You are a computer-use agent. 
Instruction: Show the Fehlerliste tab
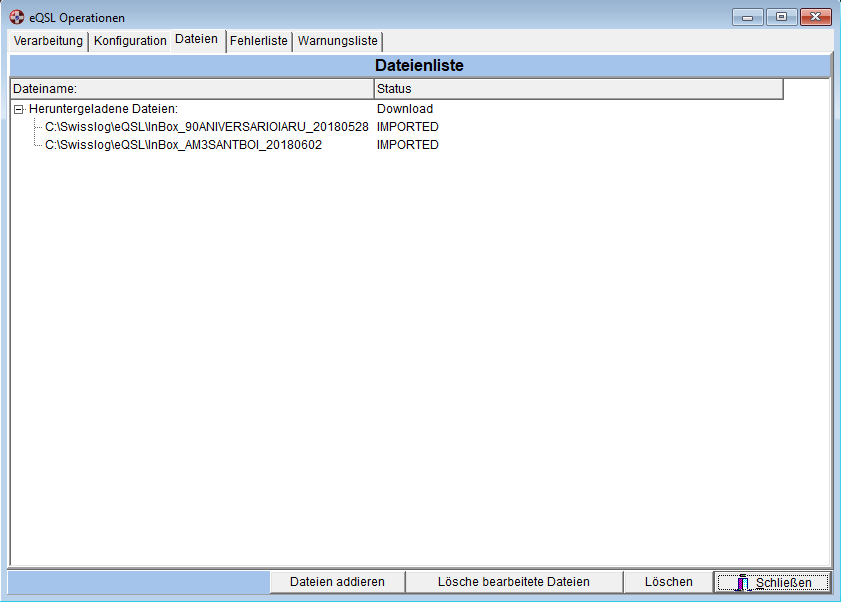point(259,41)
